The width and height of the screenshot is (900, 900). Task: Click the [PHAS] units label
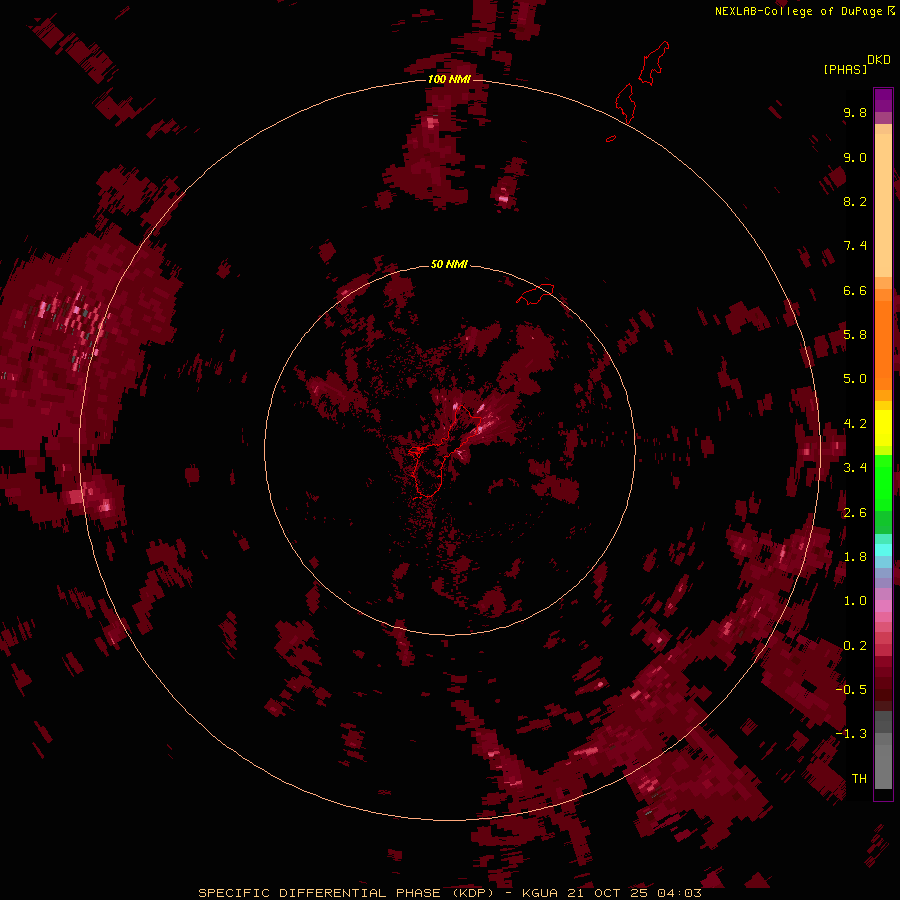click(x=845, y=69)
